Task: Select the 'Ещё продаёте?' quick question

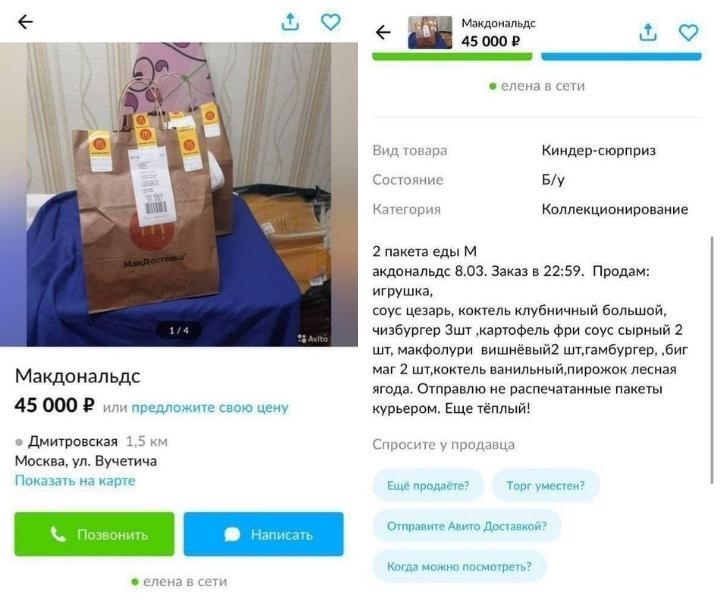Action: point(428,485)
